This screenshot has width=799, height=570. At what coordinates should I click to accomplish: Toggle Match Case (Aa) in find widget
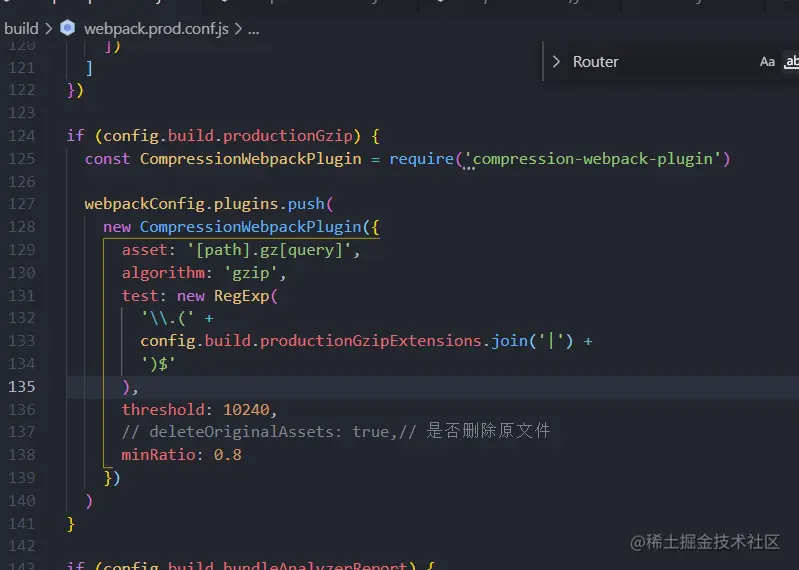[x=767, y=62]
